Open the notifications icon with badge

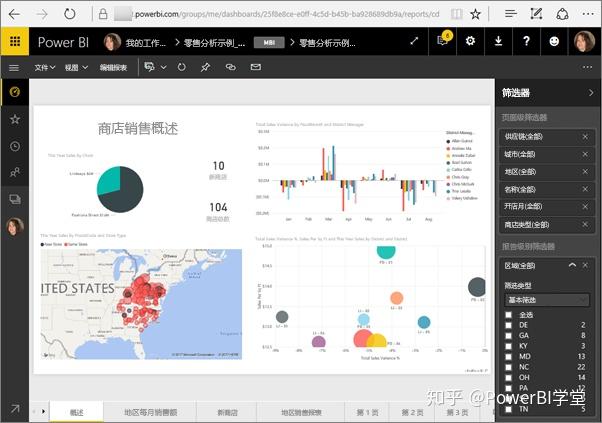click(443, 40)
